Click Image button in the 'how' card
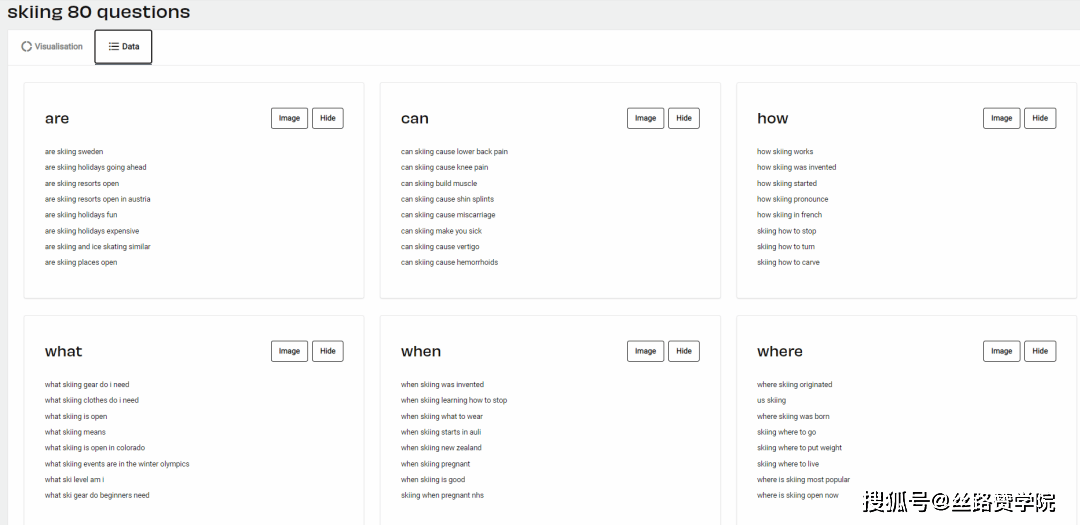 pos(1001,118)
